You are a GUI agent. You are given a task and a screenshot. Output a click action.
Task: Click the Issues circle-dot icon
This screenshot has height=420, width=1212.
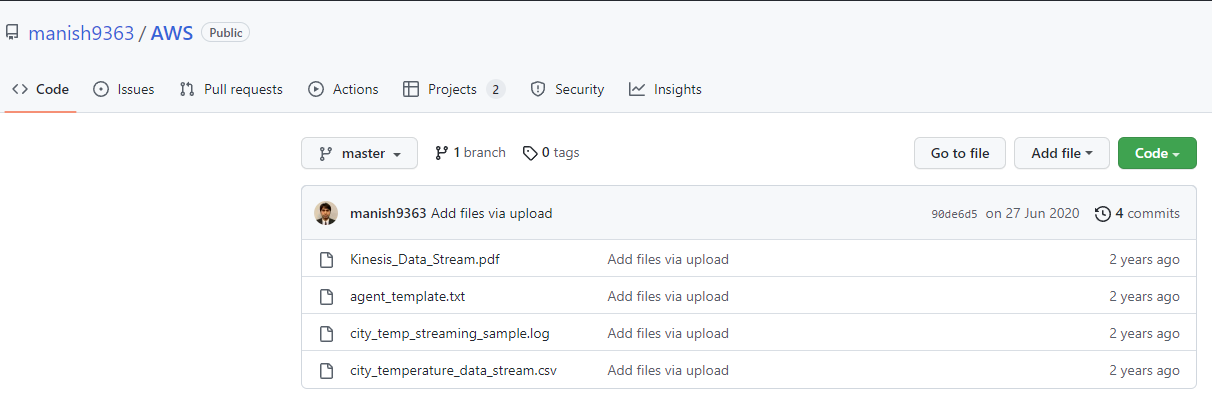pos(101,89)
